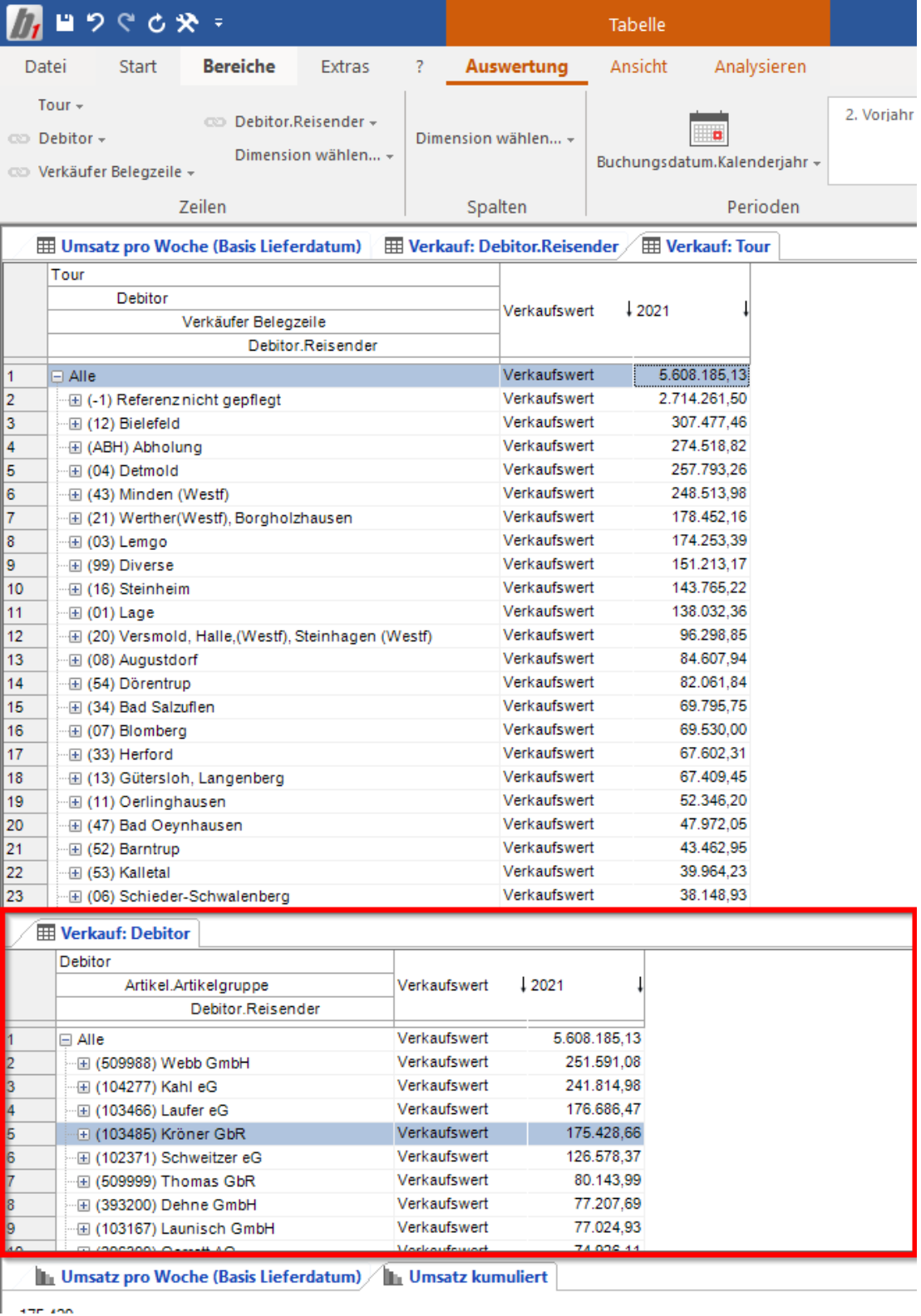
Task: Expand the (103485) Kröner GbR row
Action: tap(83, 1135)
